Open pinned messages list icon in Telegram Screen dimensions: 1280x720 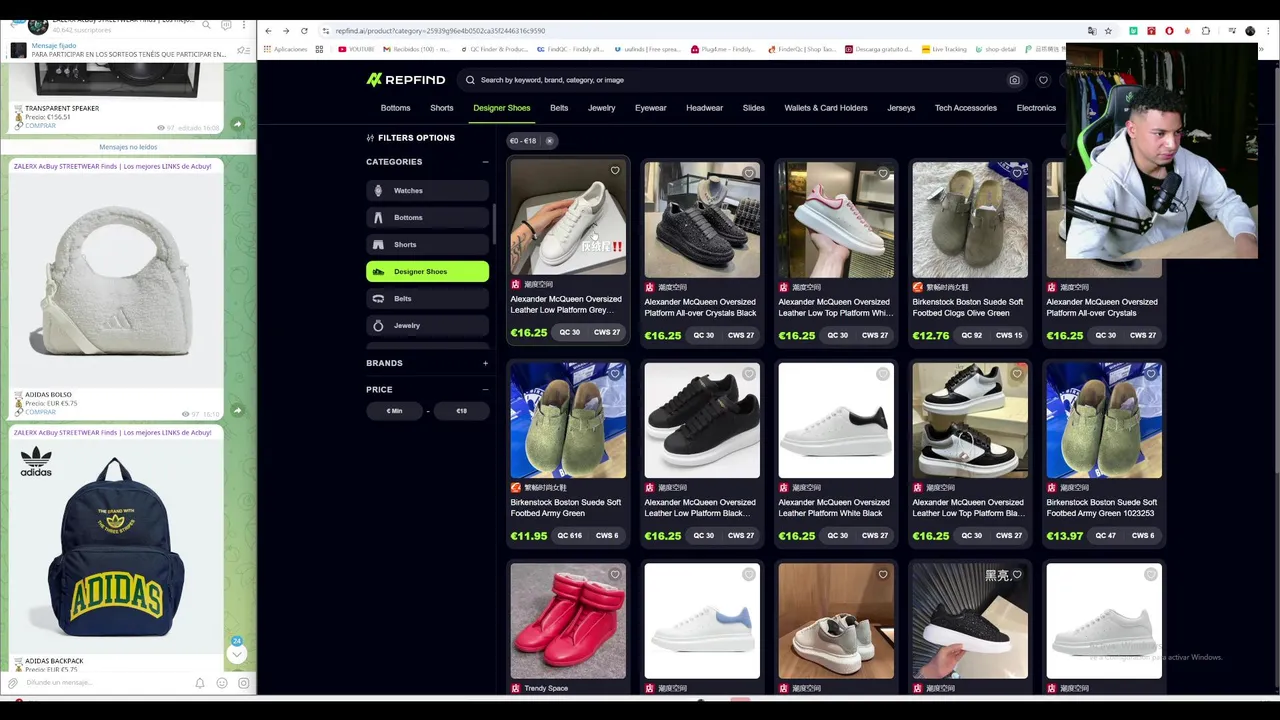pos(243,50)
